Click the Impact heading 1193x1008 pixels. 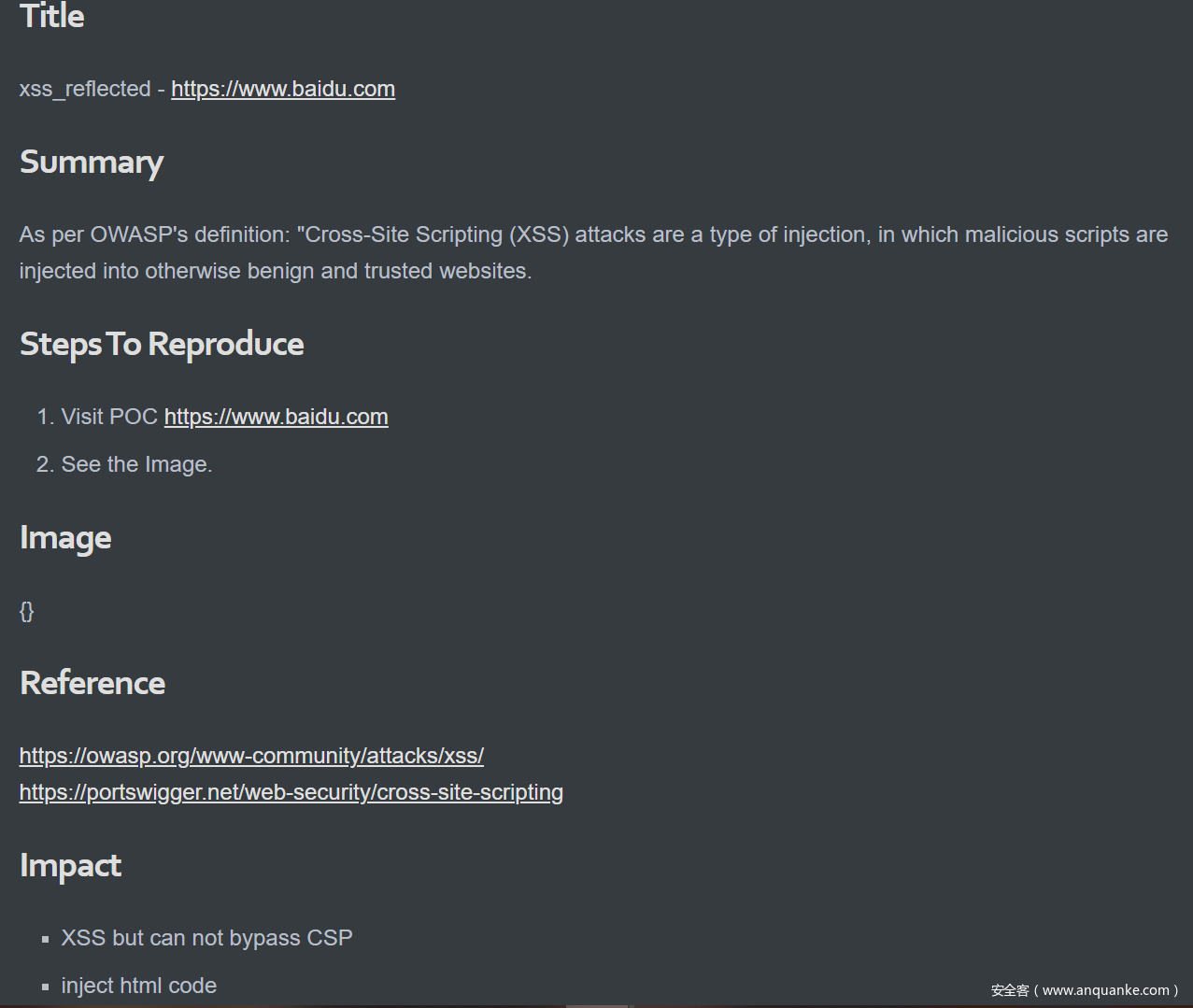tap(70, 866)
